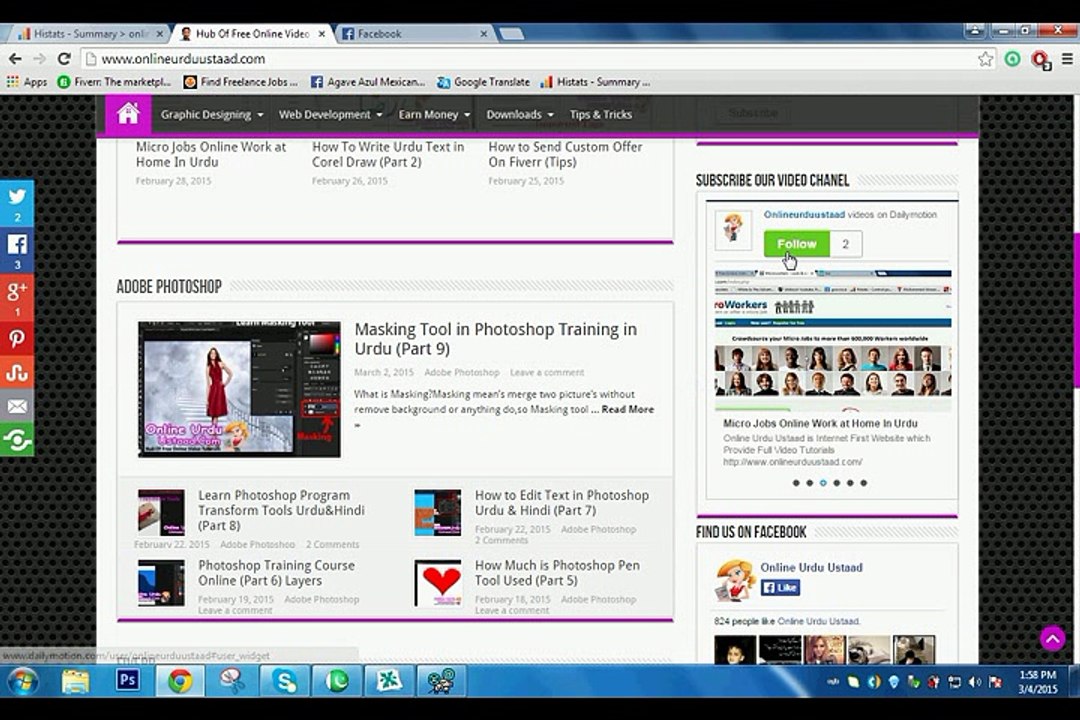This screenshot has width=1080, height=720.
Task: Expand Earn Money dropdown menu
Action: tap(434, 114)
